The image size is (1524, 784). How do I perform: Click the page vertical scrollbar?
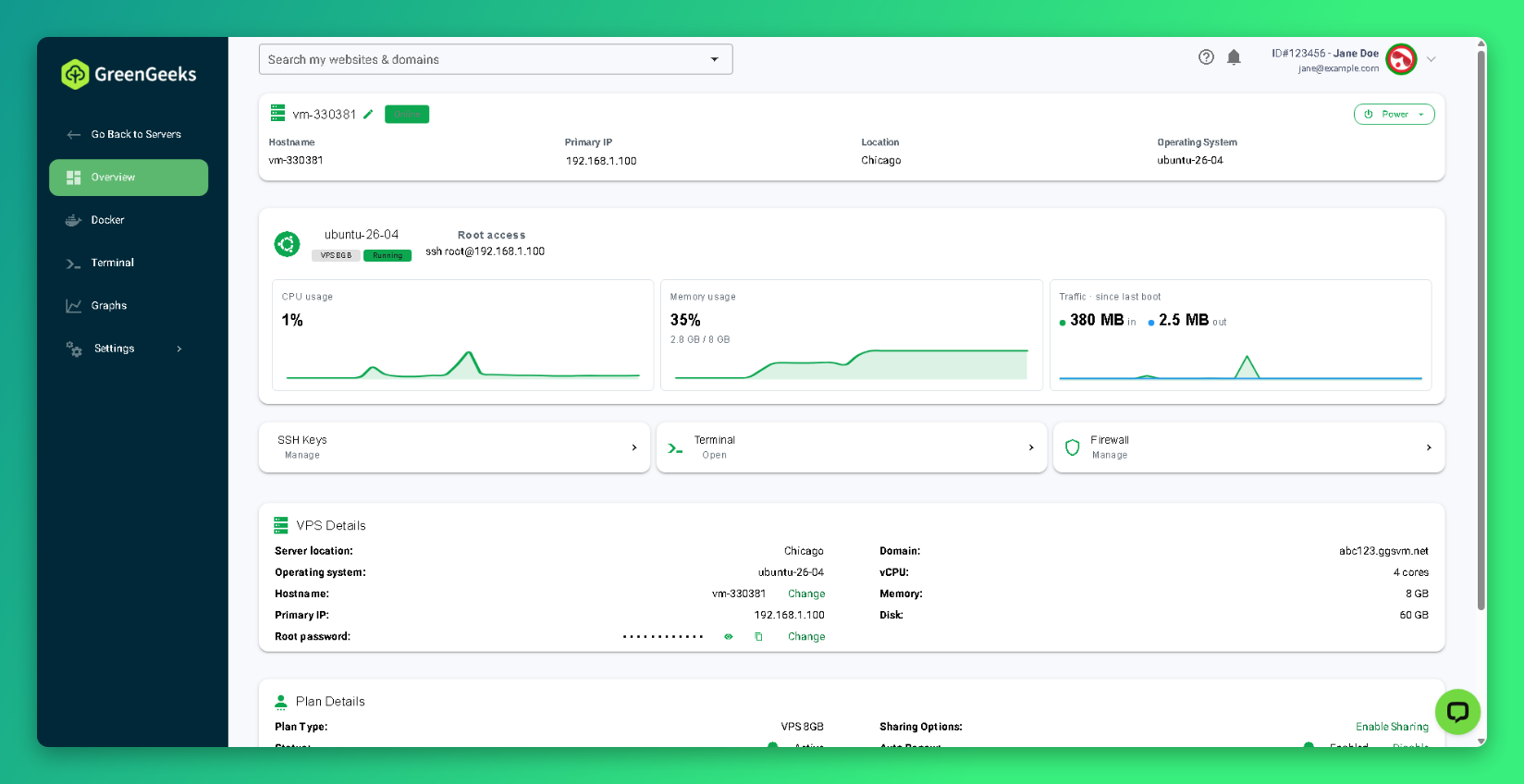click(x=1481, y=331)
